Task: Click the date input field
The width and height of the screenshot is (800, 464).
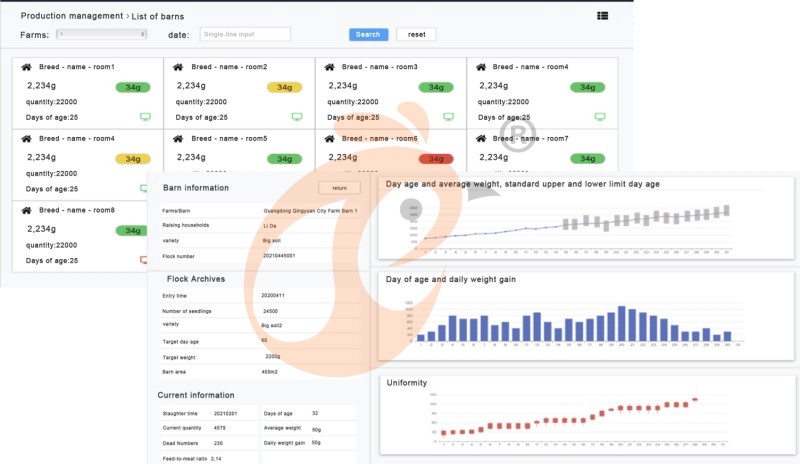Action: (x=245, y=34)
